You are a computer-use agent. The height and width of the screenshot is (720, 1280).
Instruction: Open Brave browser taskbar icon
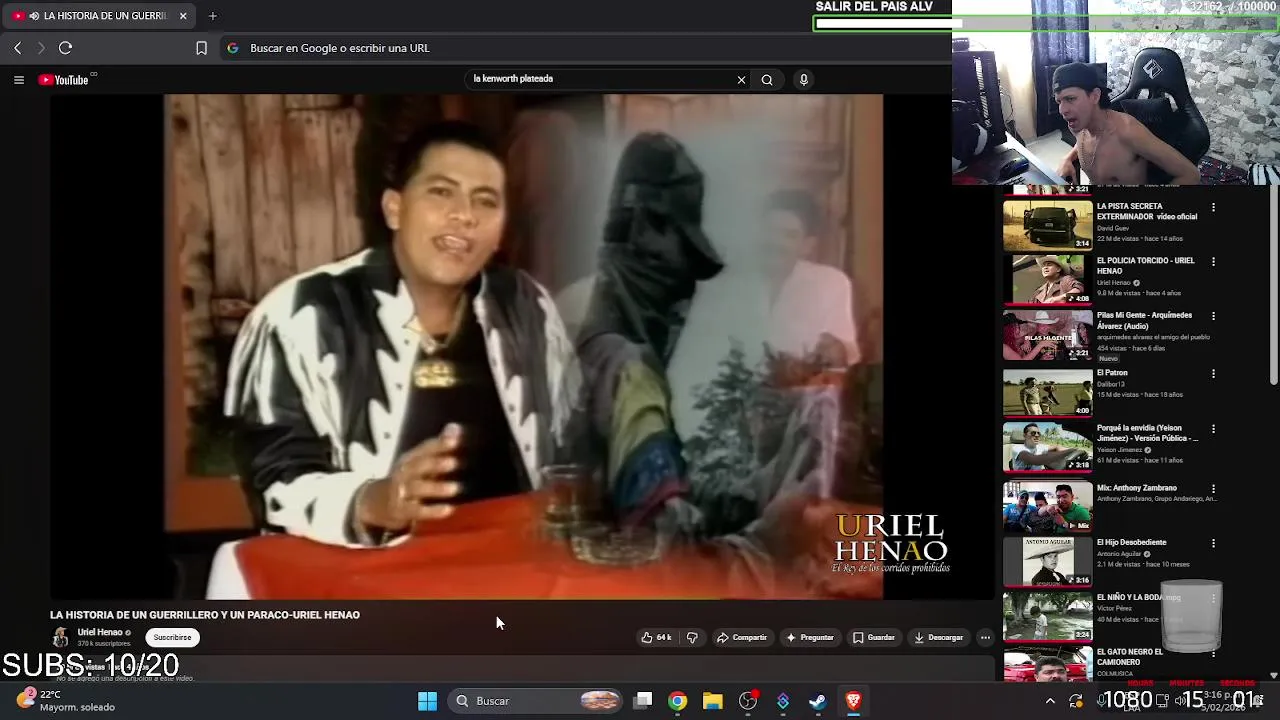click(853, 701)
